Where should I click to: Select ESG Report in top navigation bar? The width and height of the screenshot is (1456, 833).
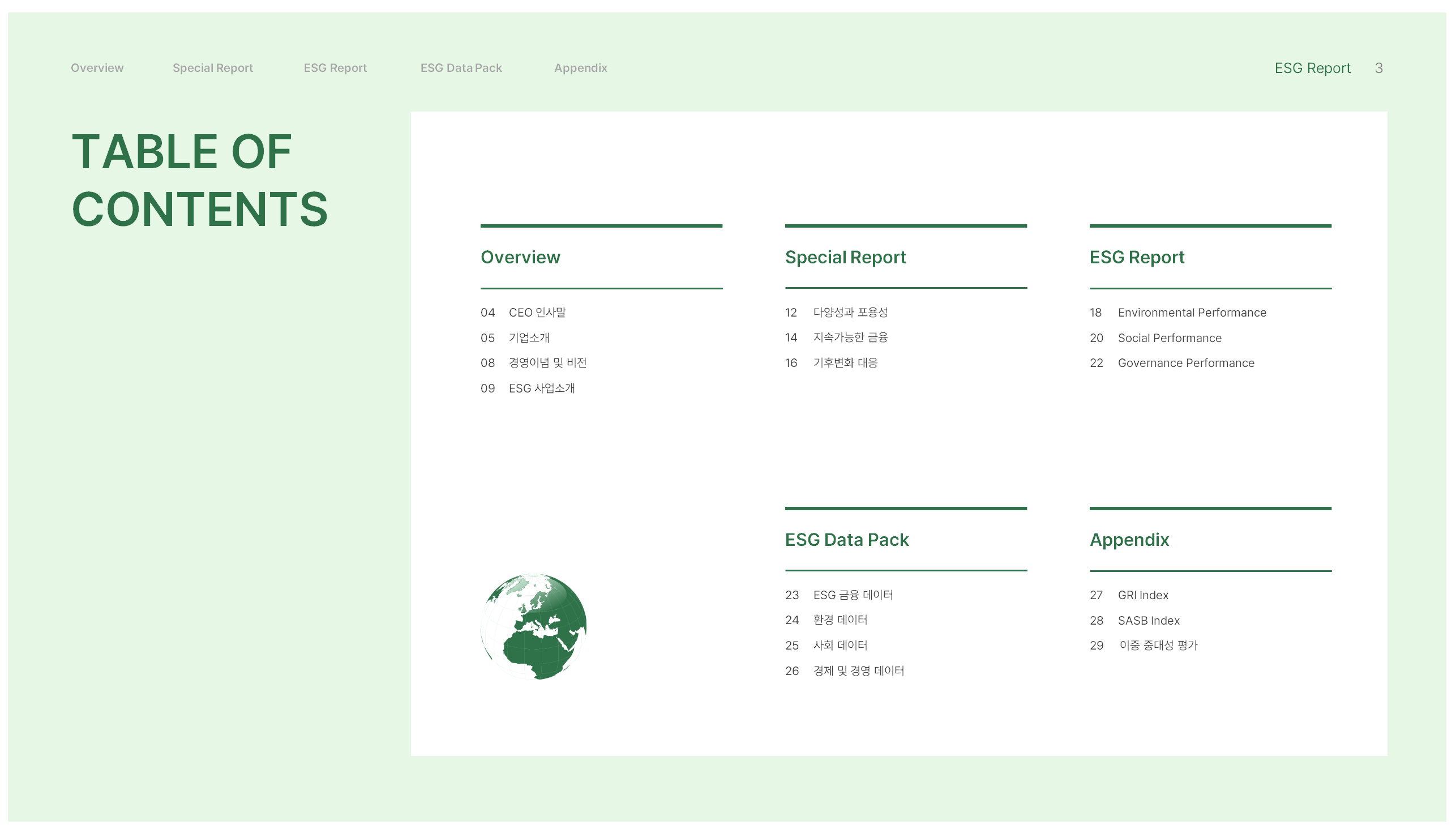pos(335,68)
